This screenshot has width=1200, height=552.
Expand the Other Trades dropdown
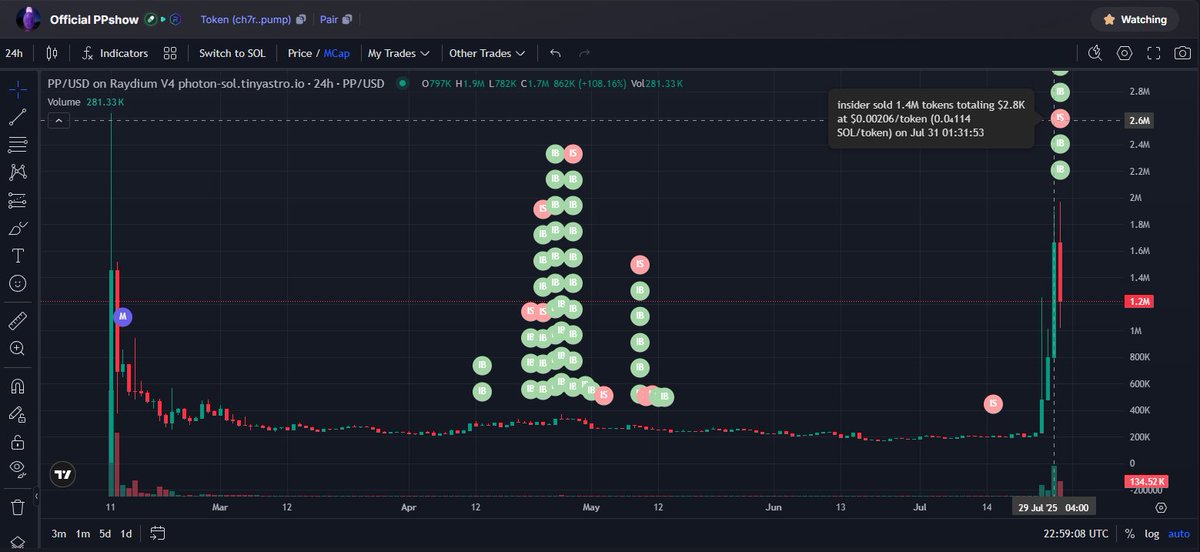coord(486,53)
